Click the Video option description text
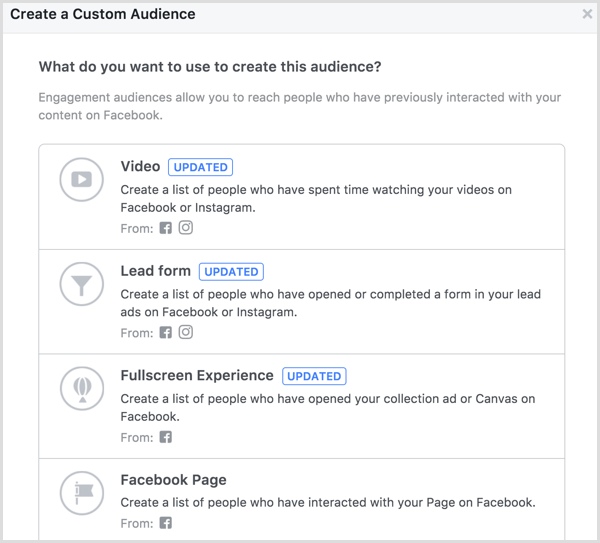 pyautogui.click(x=316, y=199)
